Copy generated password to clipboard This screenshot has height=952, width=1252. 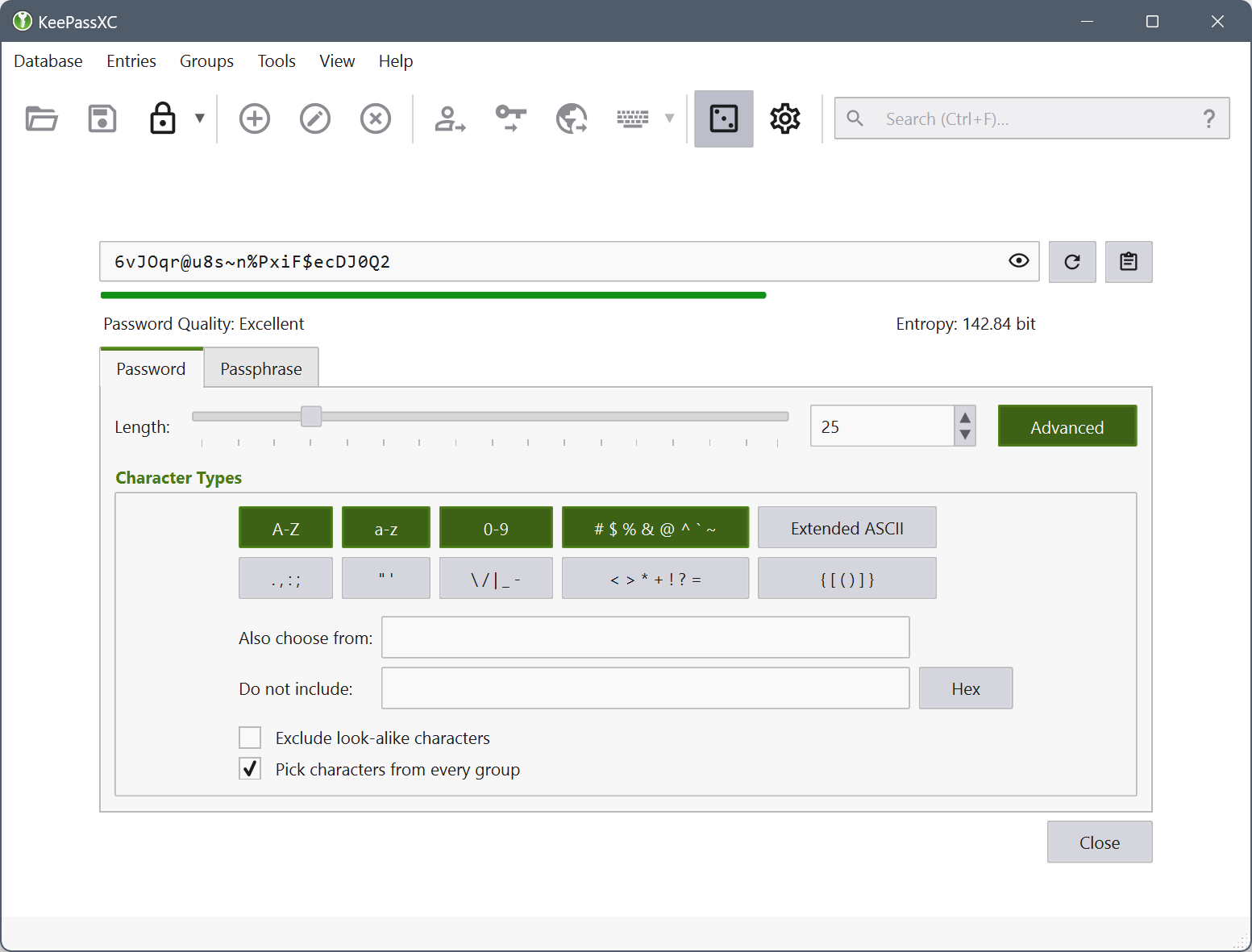click(x=1128, y=261)
